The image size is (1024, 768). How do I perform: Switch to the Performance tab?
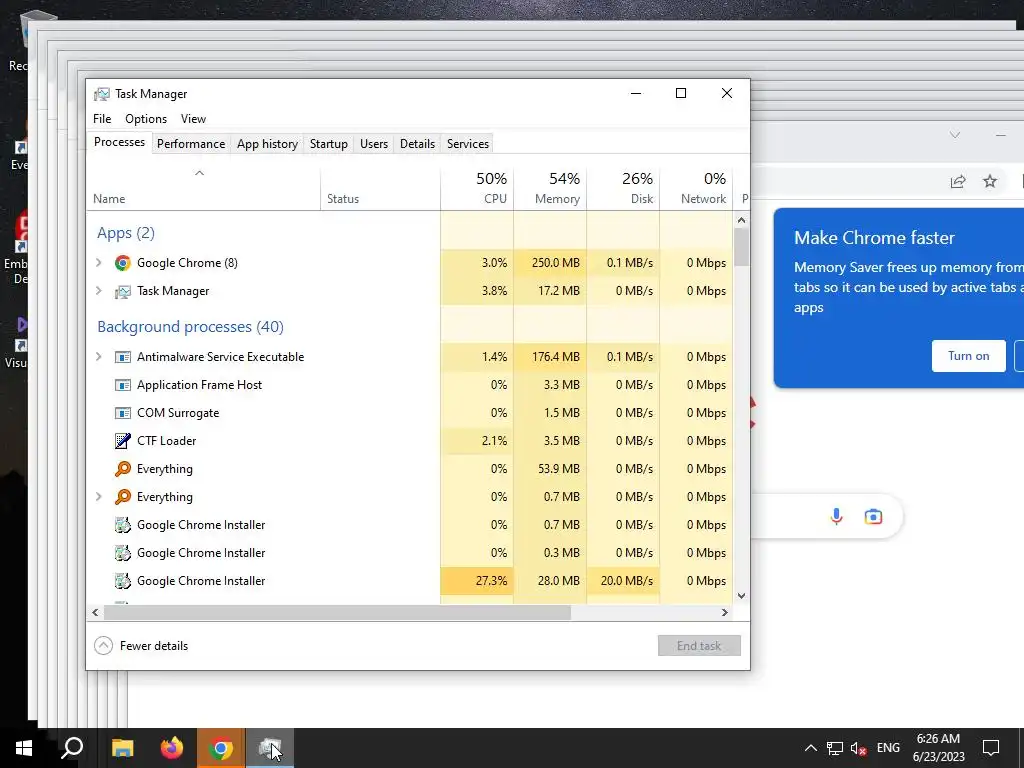pyautogui.click(x=191, y=144)
